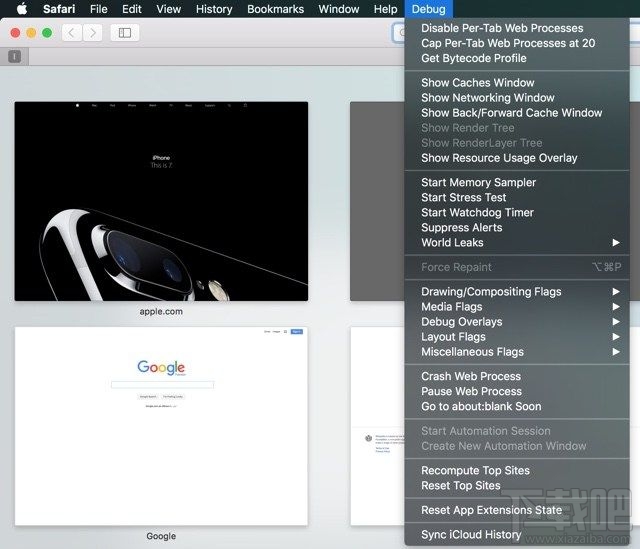The width and height of the screenshot is (640, 549).
Task: Click Show Caches Window
Action: point(477,83)
